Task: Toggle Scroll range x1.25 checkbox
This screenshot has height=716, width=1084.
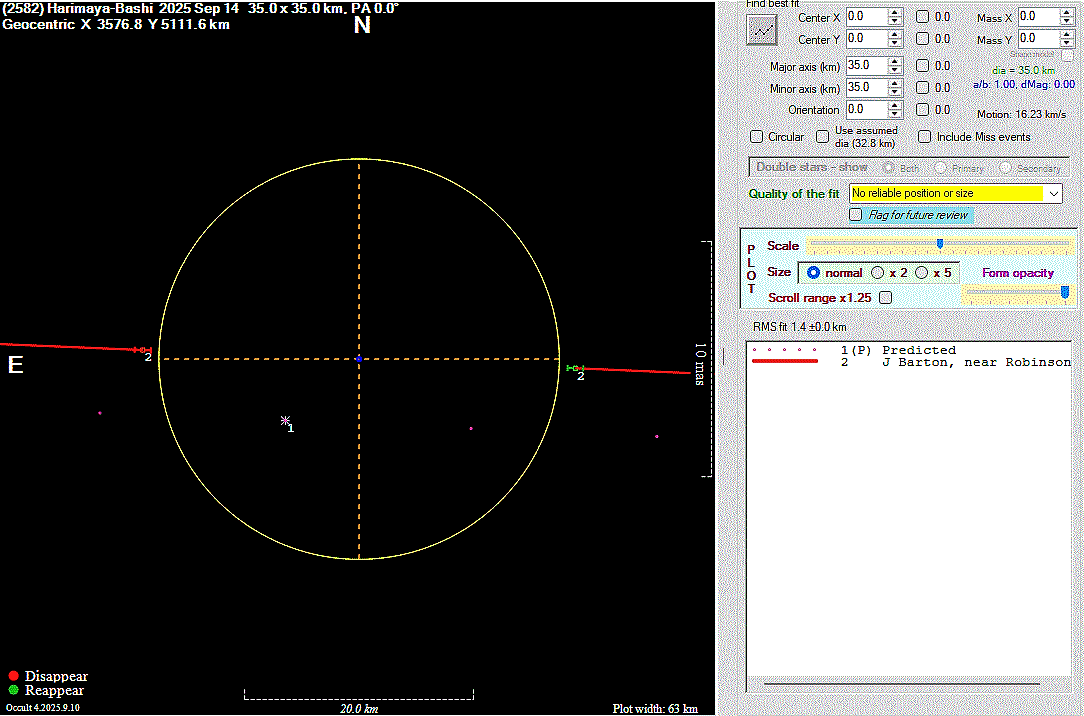Action: pos(885,298)
